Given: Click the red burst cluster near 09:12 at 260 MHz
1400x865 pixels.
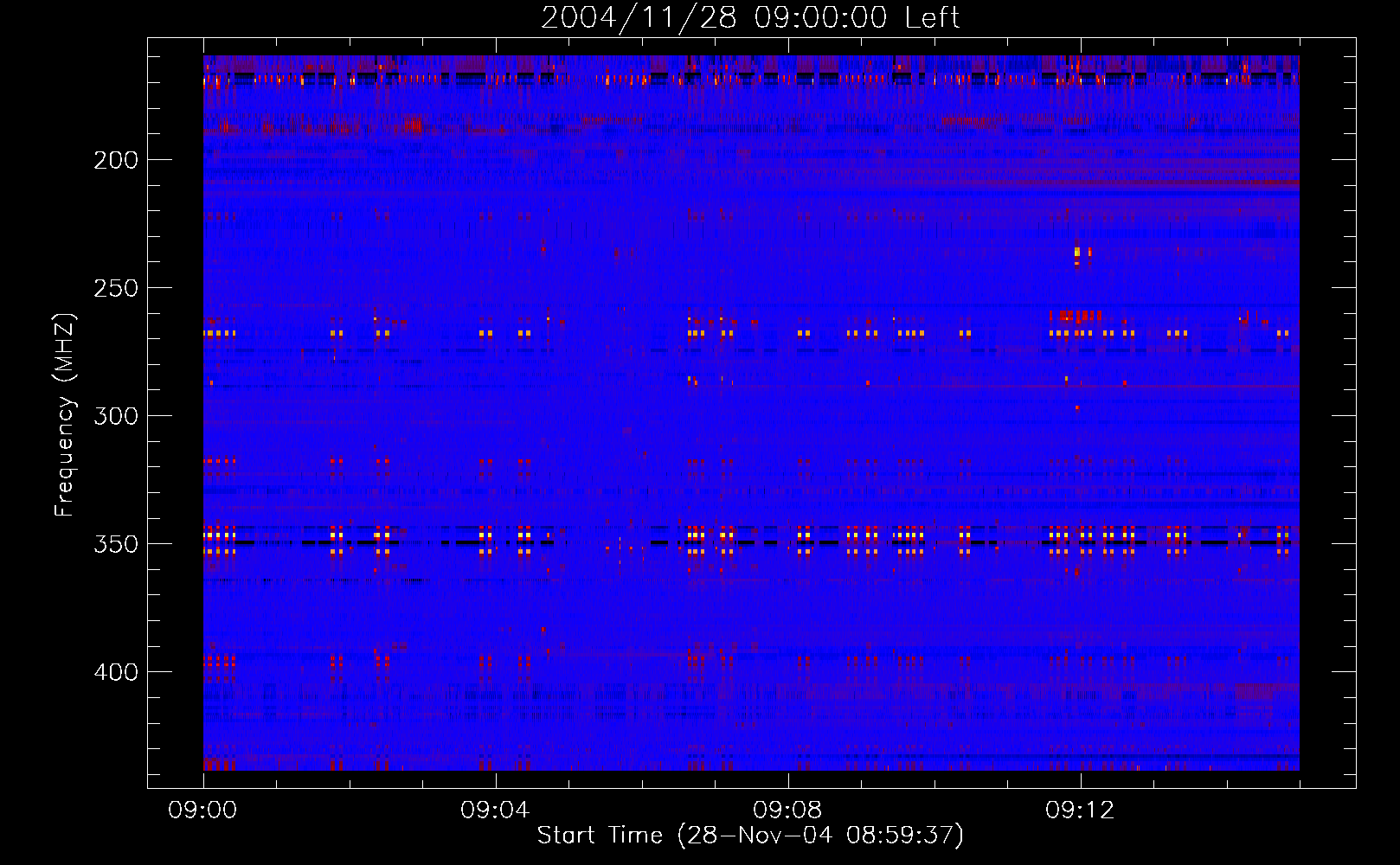Looking at the screenshot, I should [1076, 316].
